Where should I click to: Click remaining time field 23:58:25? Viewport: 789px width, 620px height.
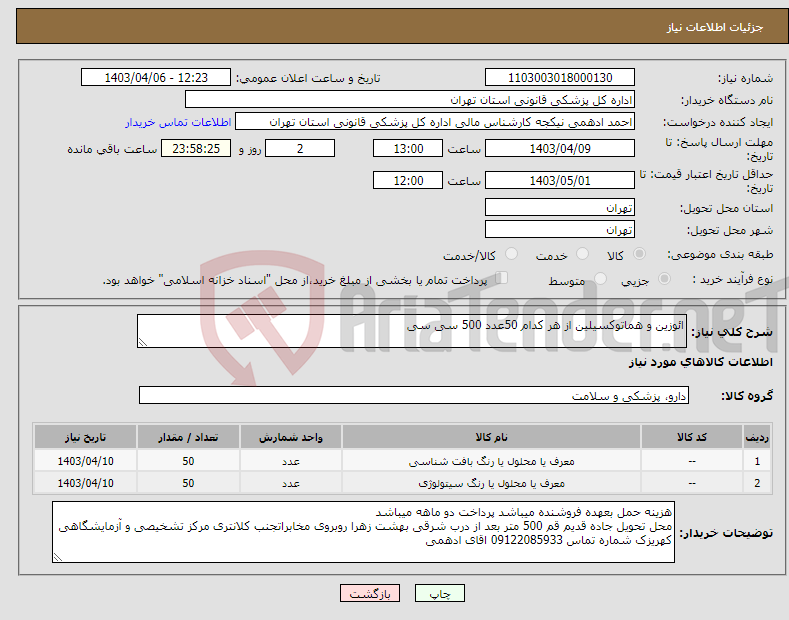click(196, 148)
